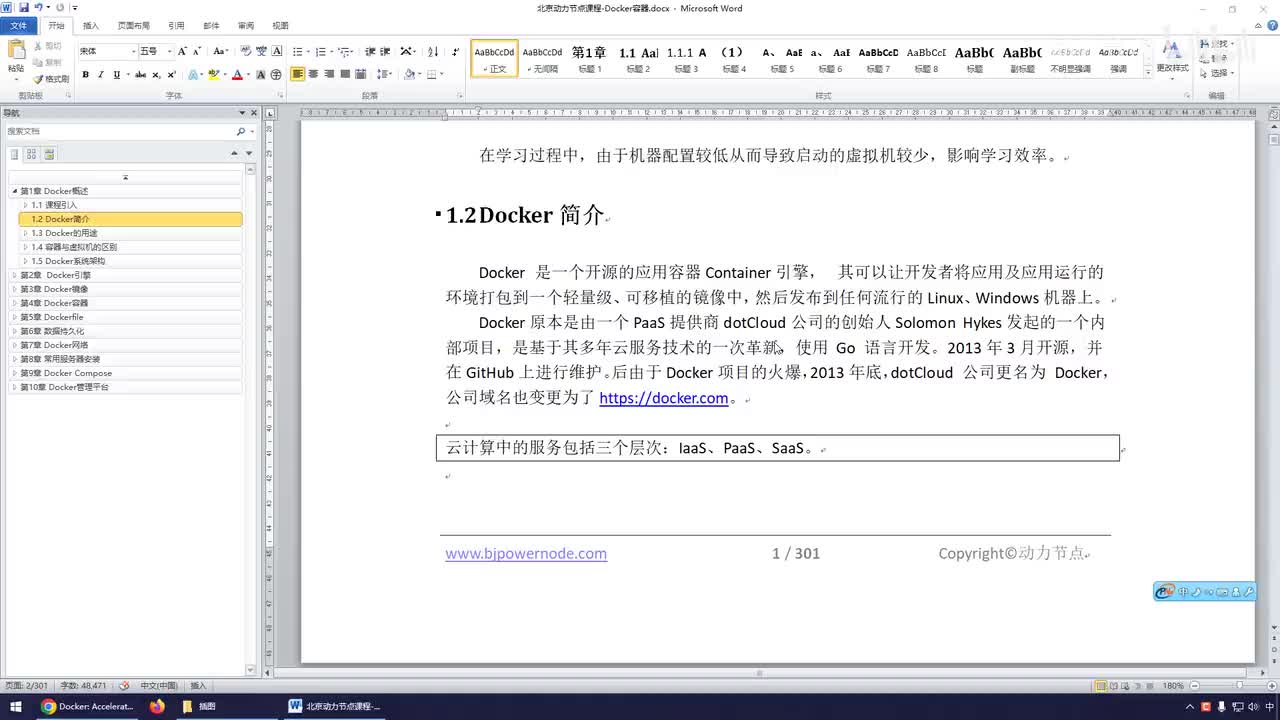Switch to the 视图 (View) tab
The image size is (1280, 720).
[x=280, y=25]
